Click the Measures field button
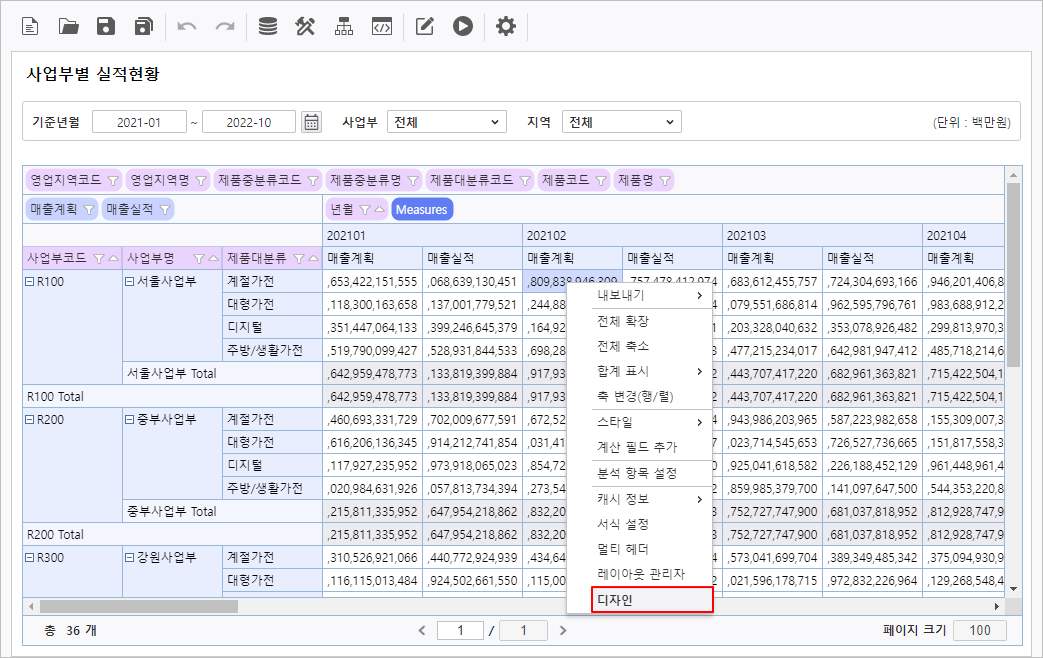Viewport: 1043px width, 658px height. [421, 209]
